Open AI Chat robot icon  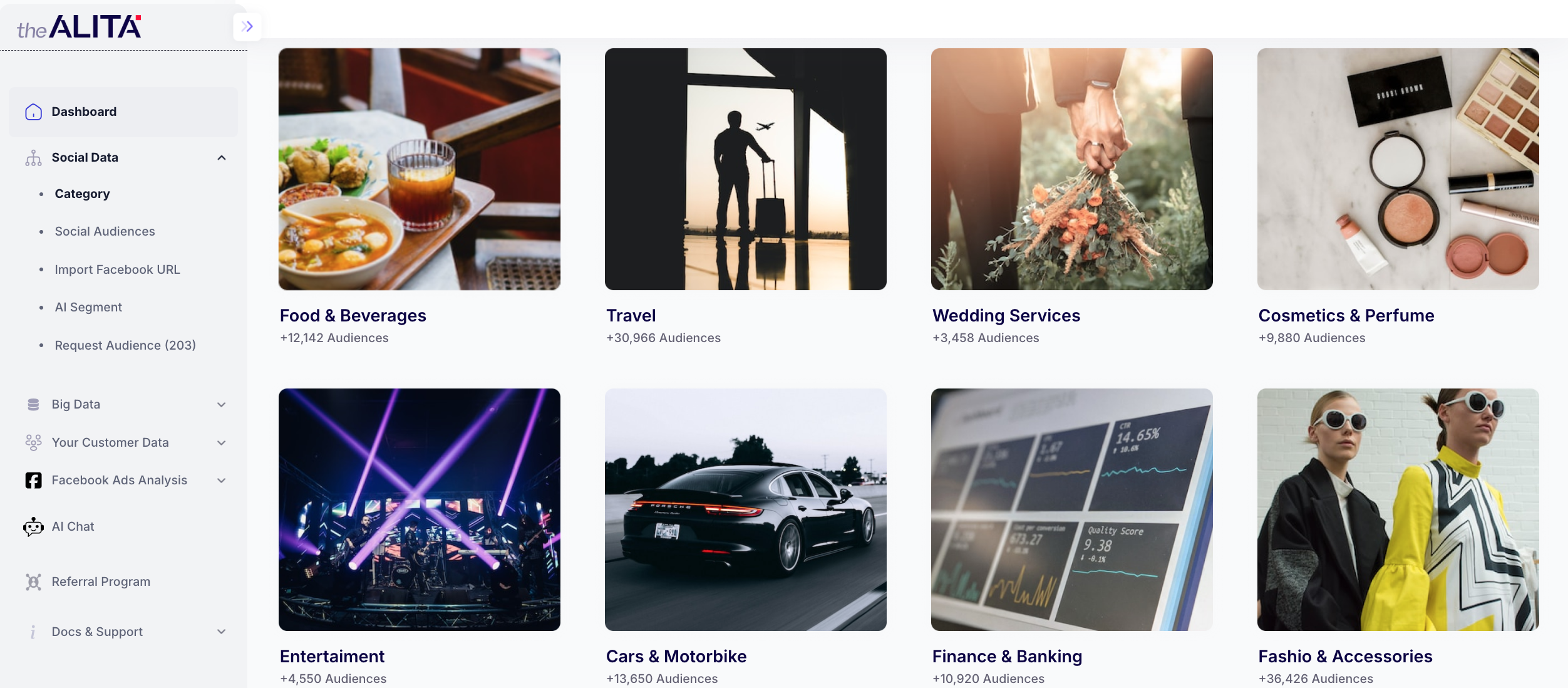(33, 527)
